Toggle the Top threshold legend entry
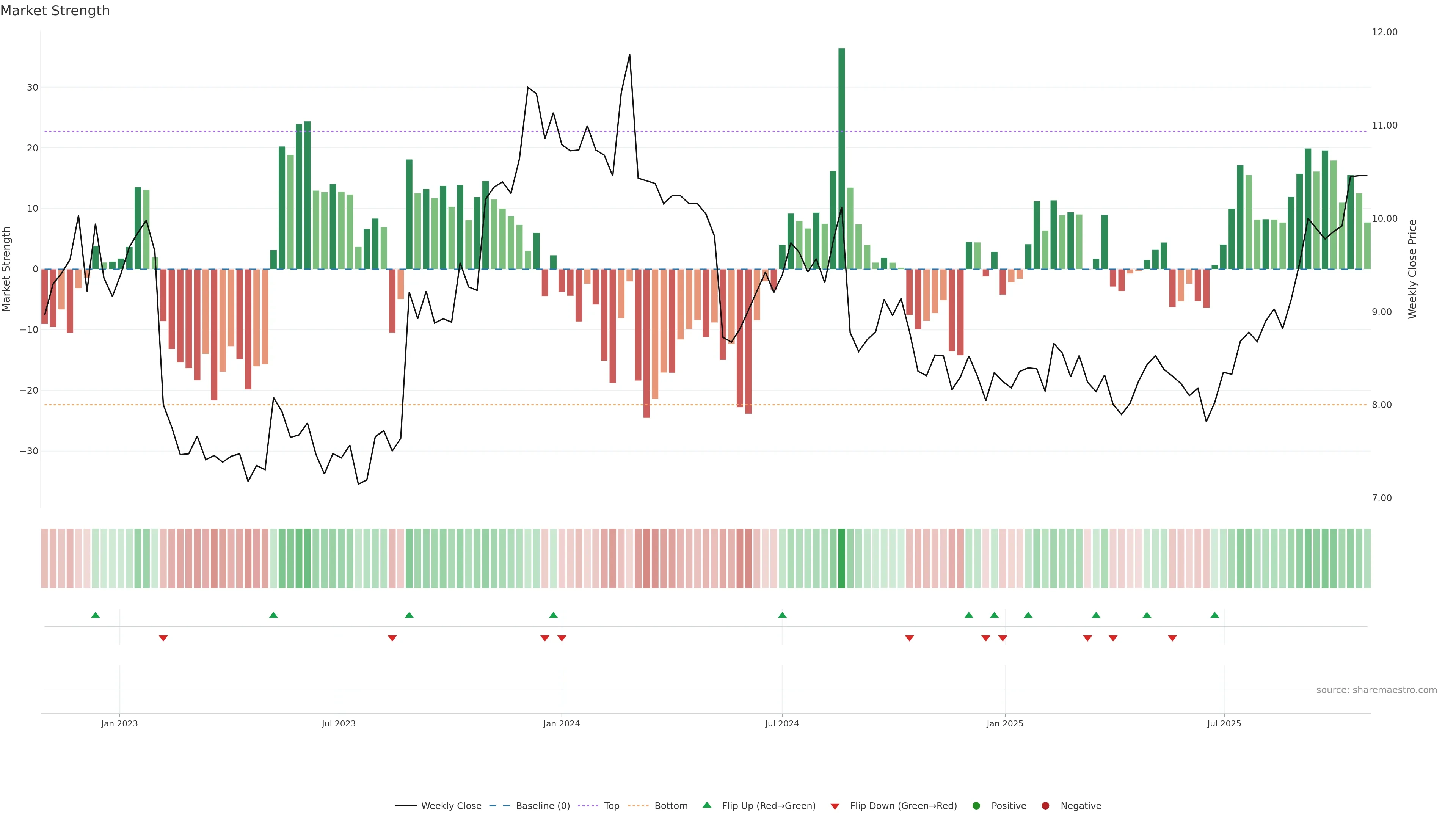This screenshot has width=1456, height=819. pyautogui.click(x=611, y=806)
